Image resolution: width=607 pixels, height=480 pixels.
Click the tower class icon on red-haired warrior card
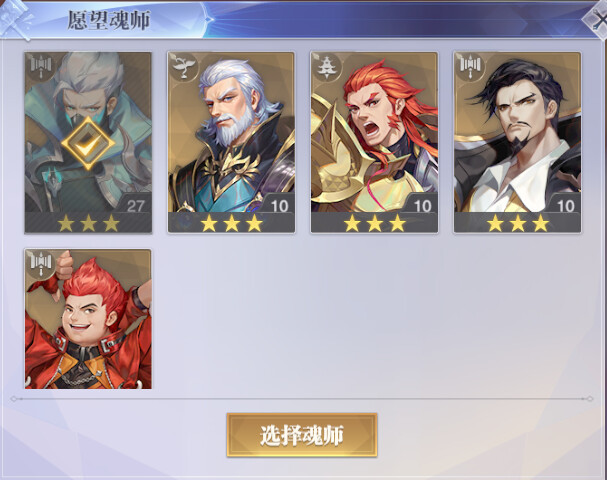coord(328,67)
